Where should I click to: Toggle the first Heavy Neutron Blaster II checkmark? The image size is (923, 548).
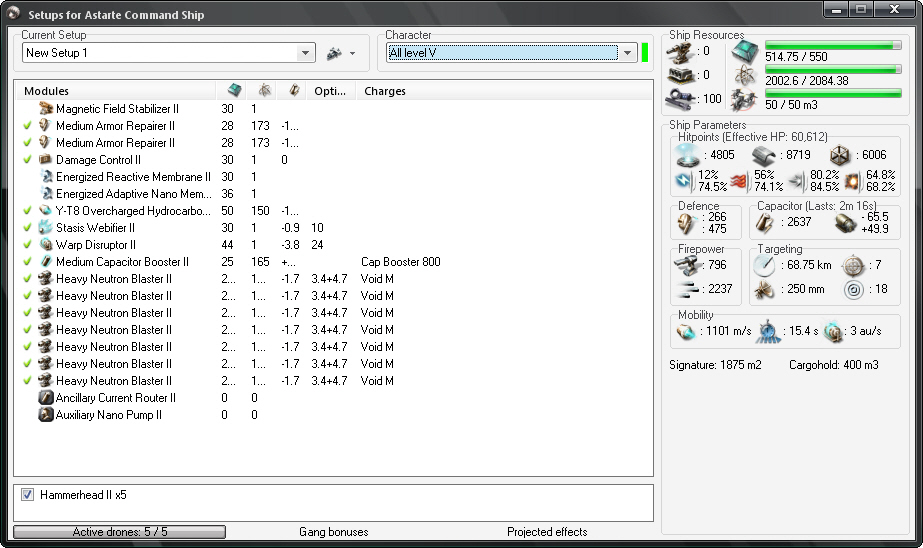[x=27, y=279]
